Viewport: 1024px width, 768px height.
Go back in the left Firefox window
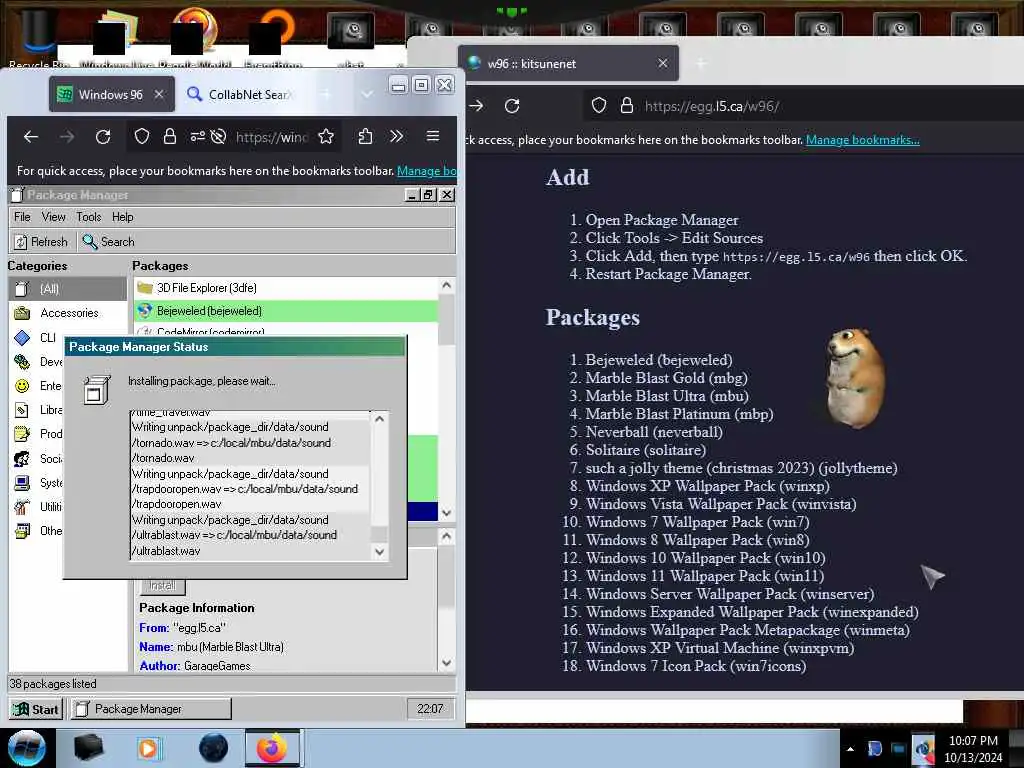31,136
